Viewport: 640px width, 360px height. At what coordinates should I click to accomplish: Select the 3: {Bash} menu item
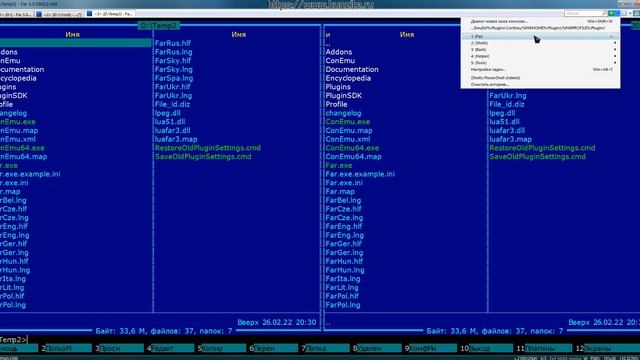(540, 49)
